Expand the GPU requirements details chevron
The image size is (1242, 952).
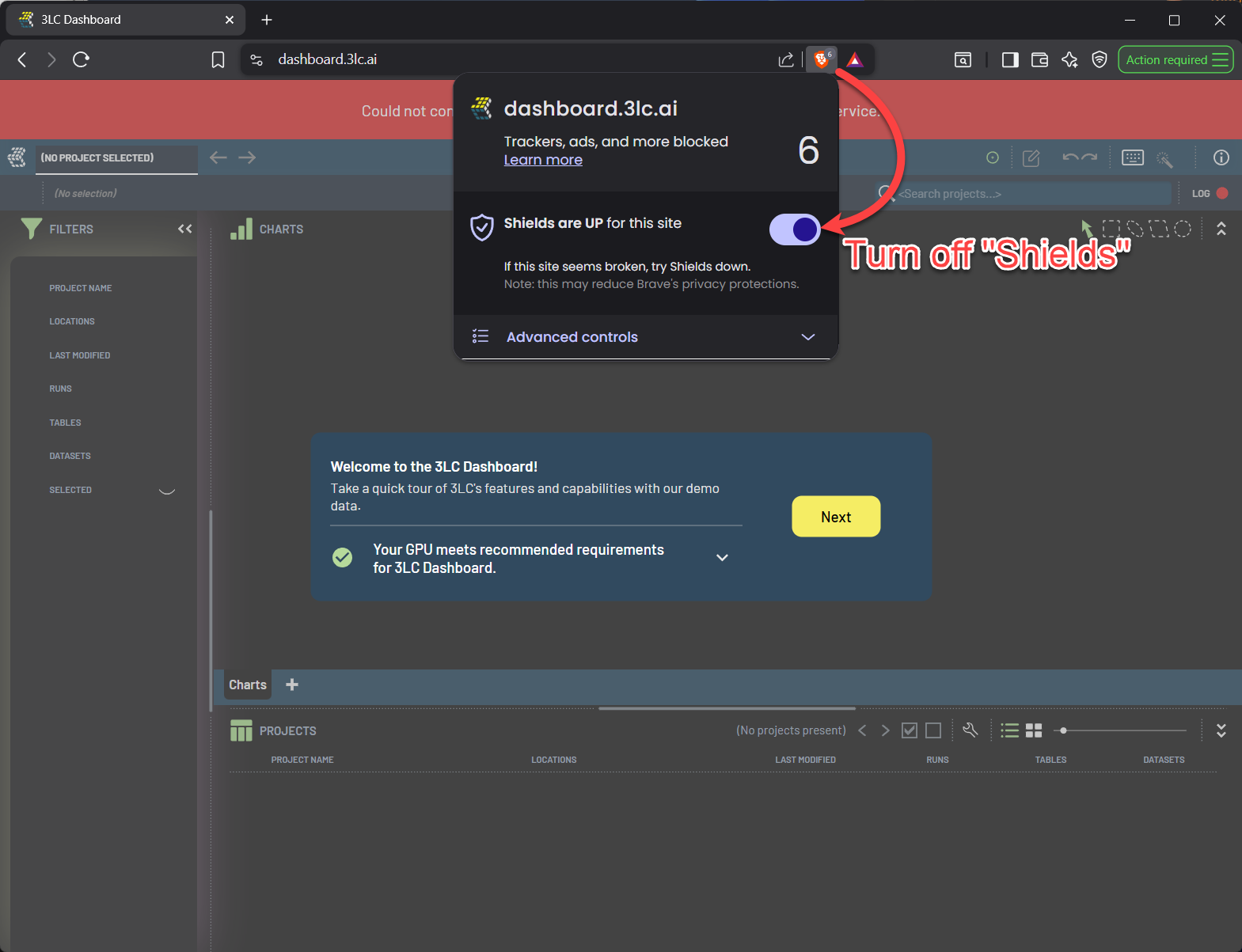click(x=722, y=558)
